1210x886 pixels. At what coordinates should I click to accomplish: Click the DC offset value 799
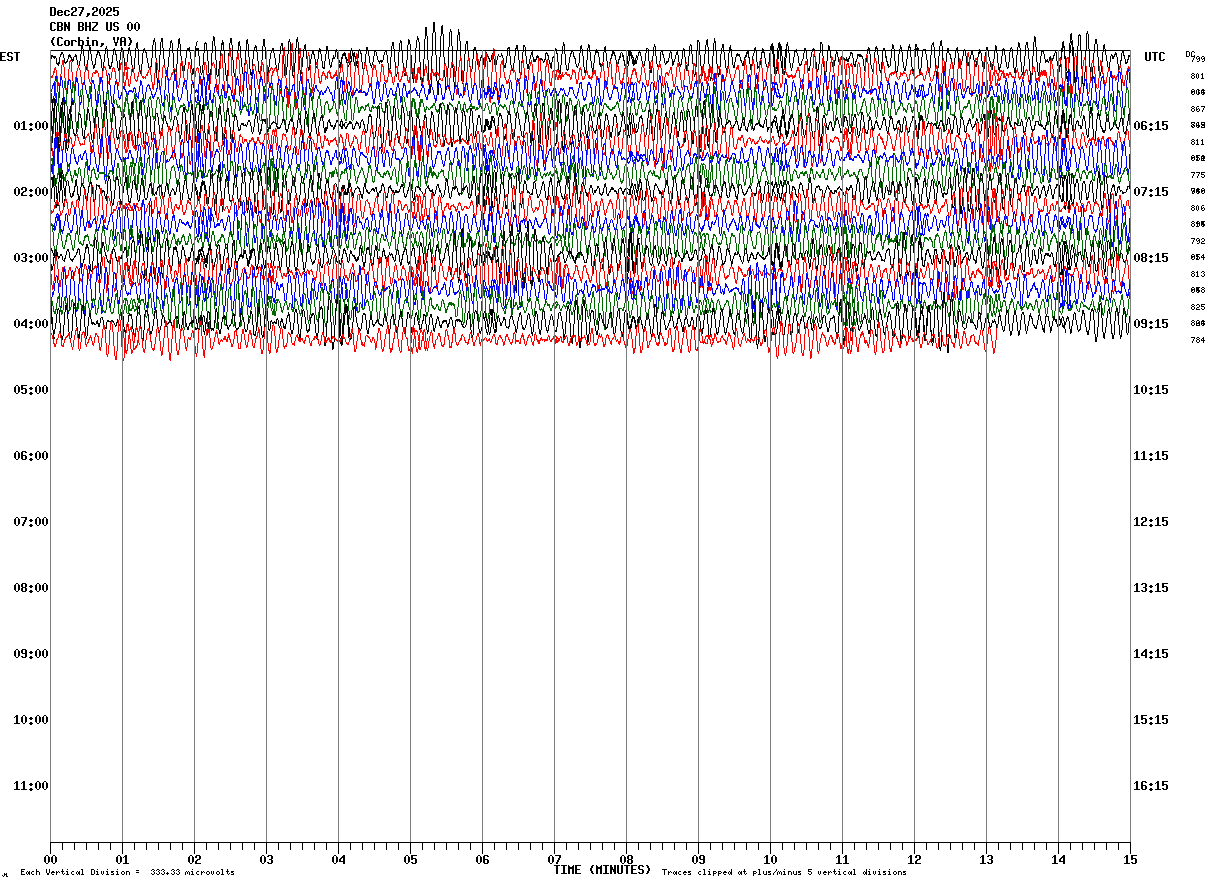pyautogui.click(x=1198, y=60)
